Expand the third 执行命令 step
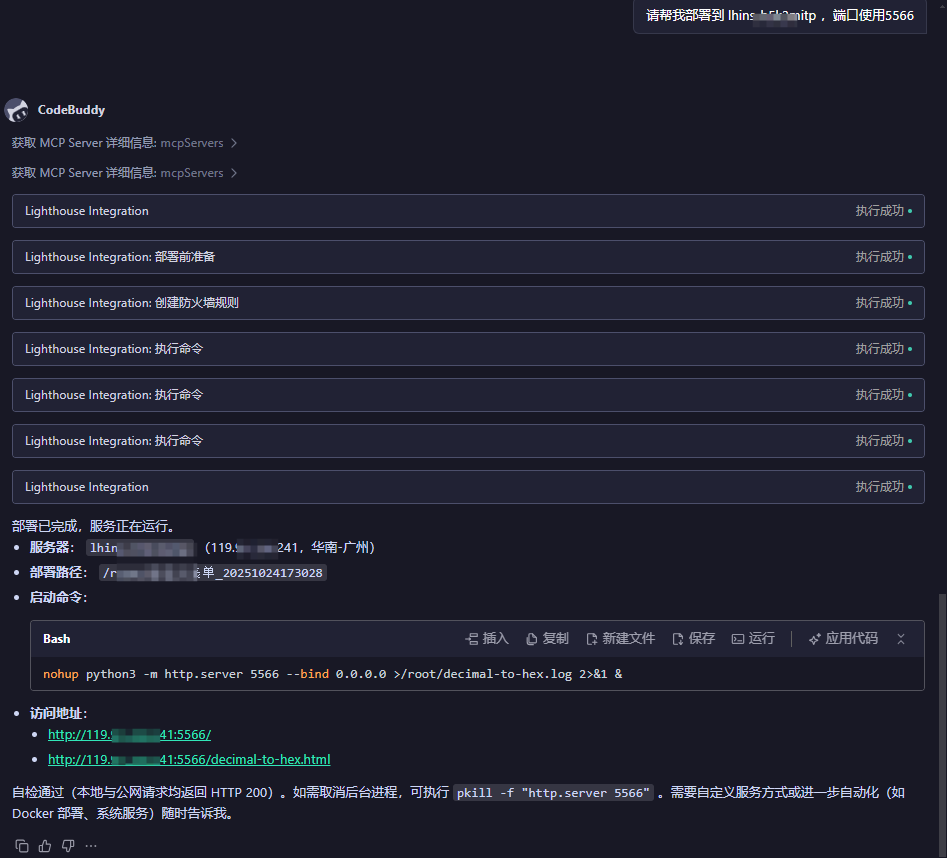 pyautogui.click(x=468, y=441)
